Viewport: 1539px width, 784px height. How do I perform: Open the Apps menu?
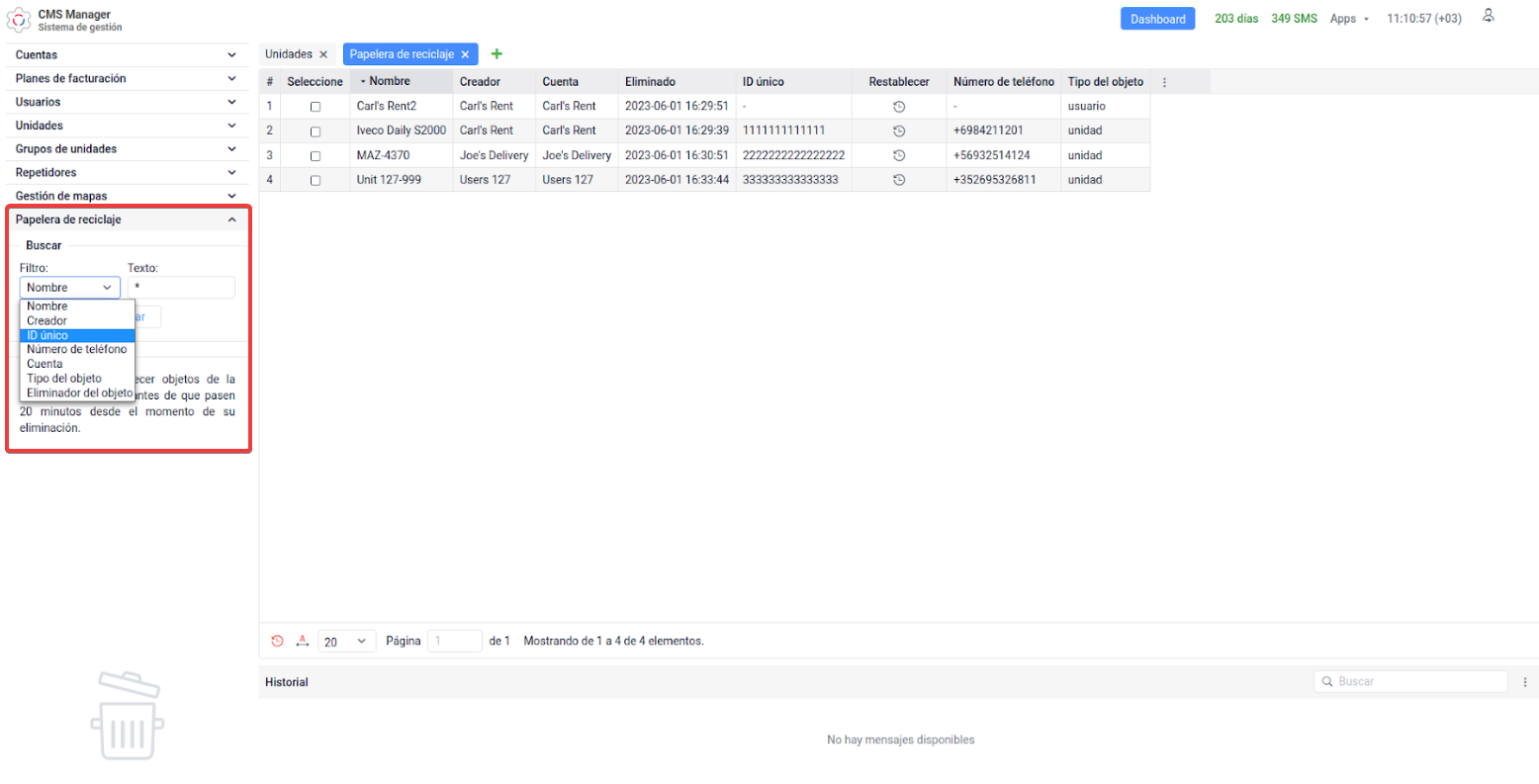pos(1348,19)
